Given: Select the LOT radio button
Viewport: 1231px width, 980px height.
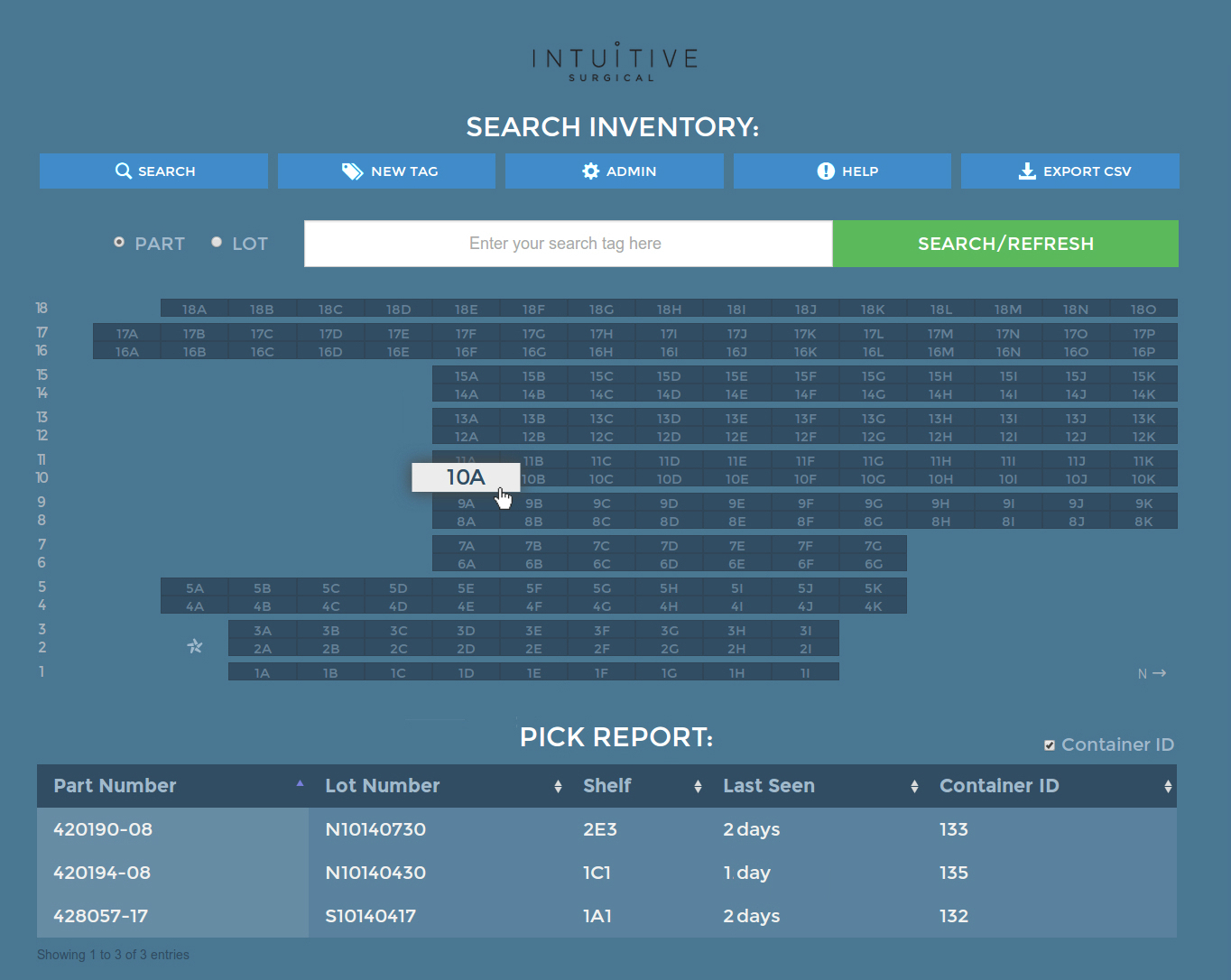Looking at the screenshot, I should (217, 242).
